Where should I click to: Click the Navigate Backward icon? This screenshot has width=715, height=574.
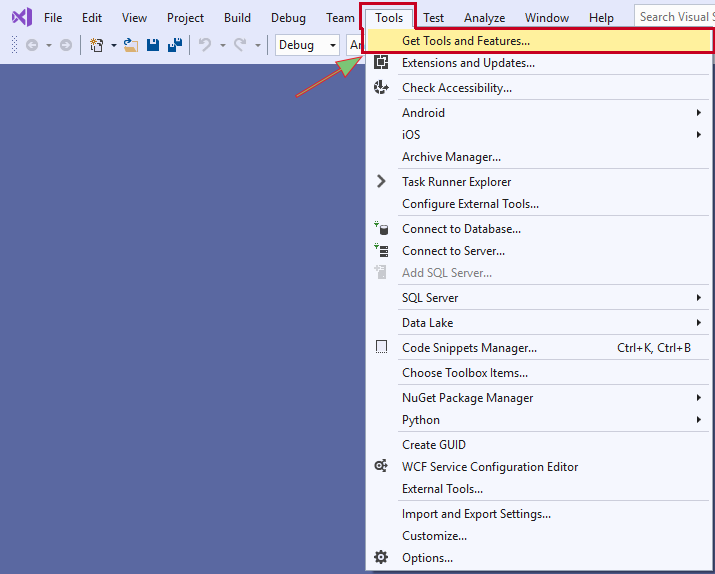pyautogui.click(x=30, y=45)
